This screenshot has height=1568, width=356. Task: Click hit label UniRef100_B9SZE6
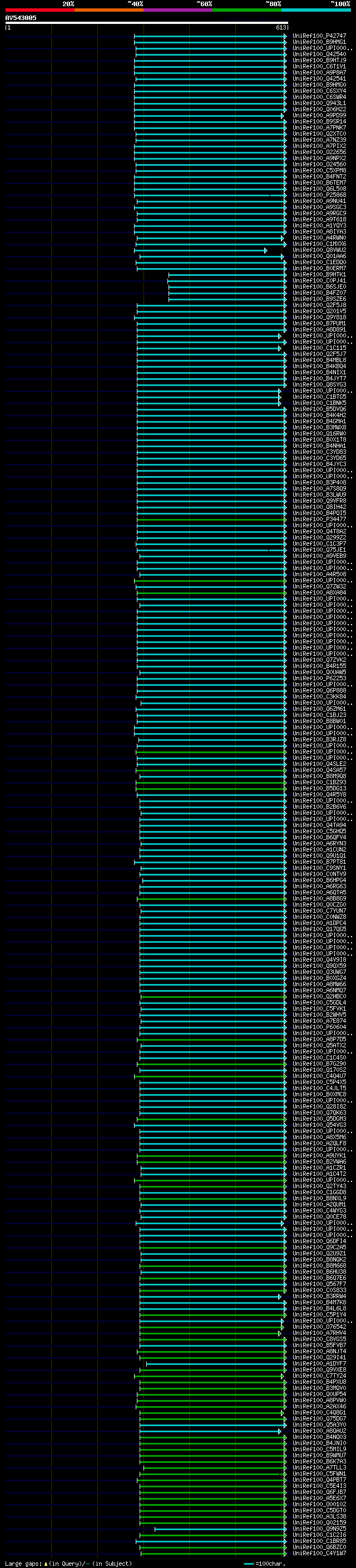pyautogui.click(x=319, y=299)
